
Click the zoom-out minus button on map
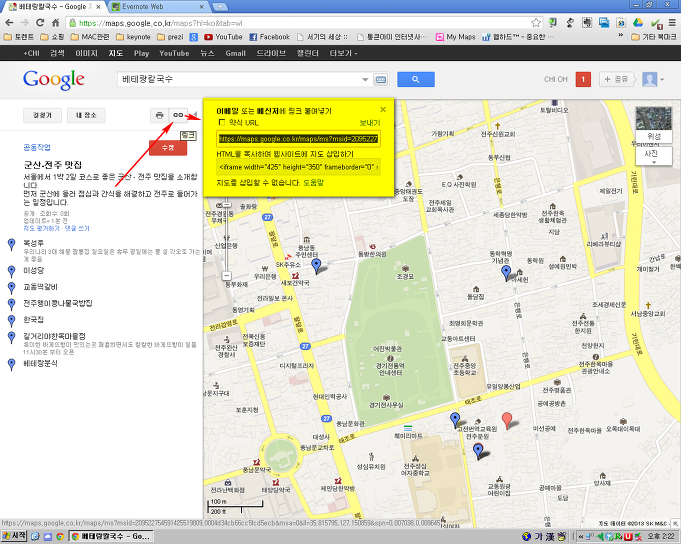click(x=226, y=276)
